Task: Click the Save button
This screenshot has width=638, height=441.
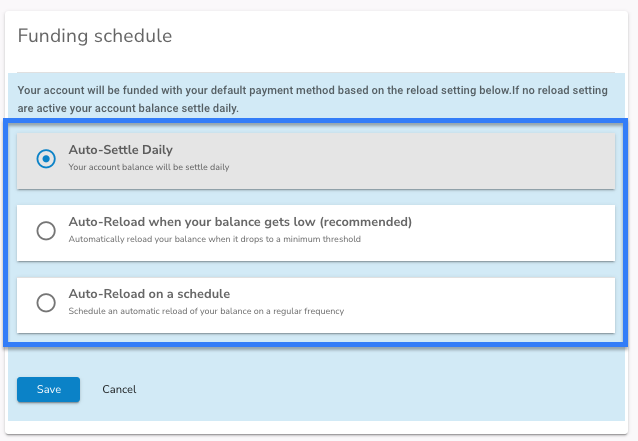Action: [x=48, y=389]
